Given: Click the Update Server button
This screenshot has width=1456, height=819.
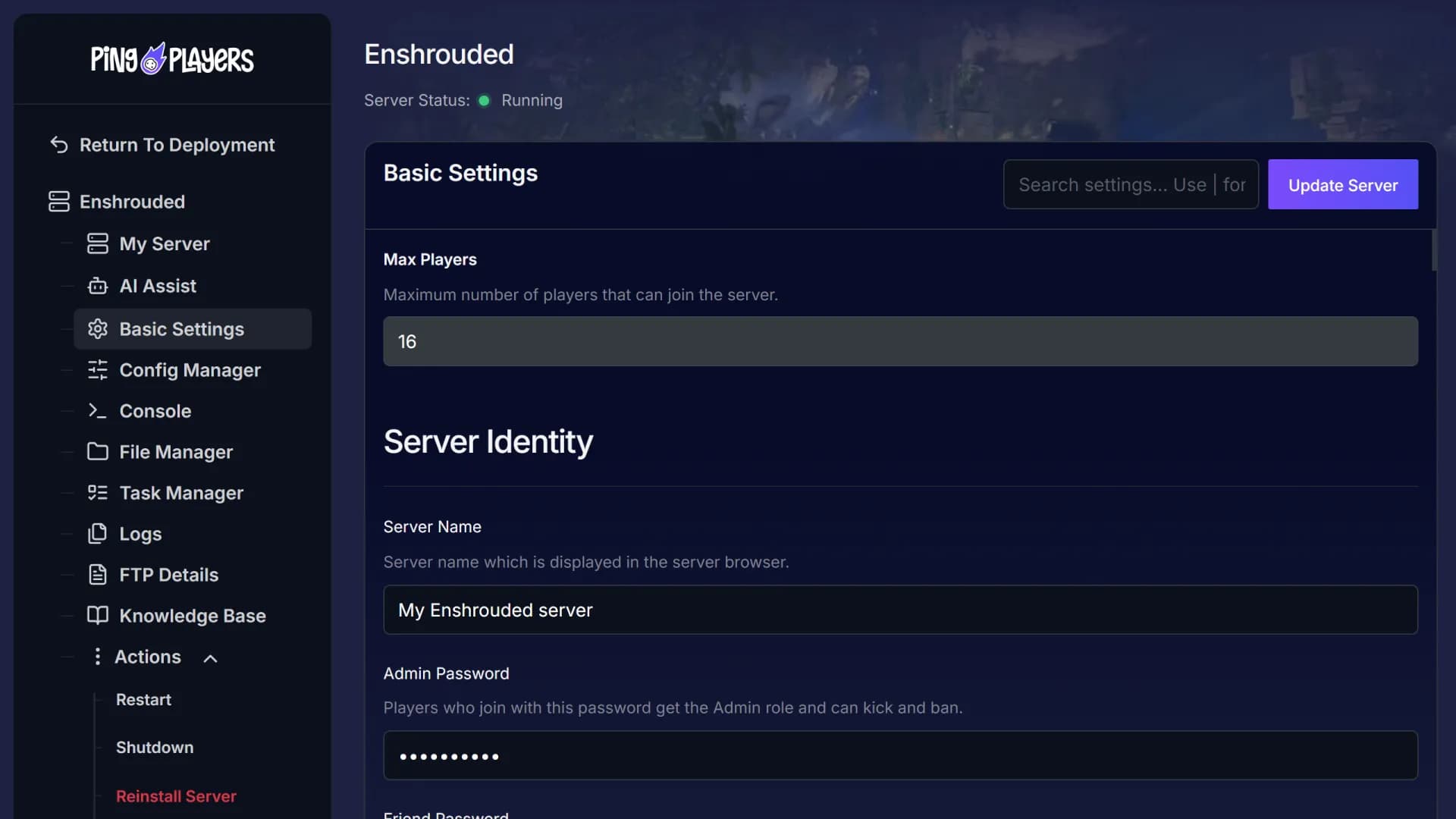Looking at the screenshot, I should tap(1342, 184).
